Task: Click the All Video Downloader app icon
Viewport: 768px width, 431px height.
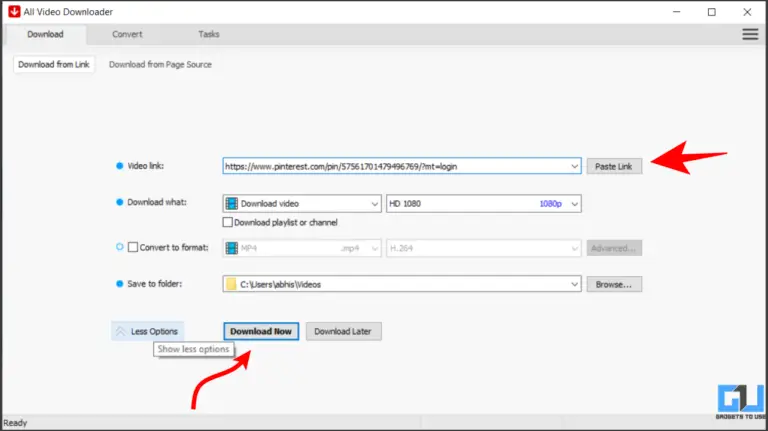Action: click(x=14, y=11)
